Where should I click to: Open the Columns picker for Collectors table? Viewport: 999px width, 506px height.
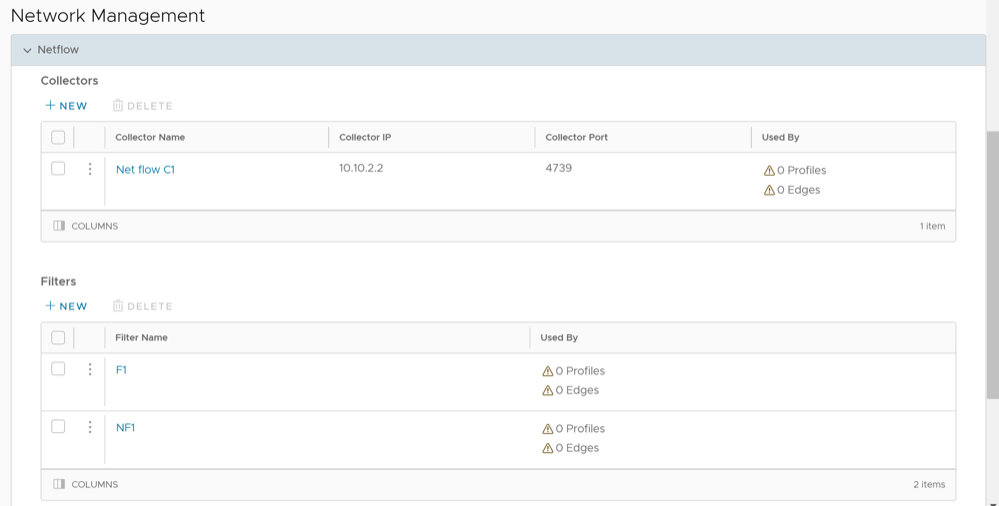(x=86, y=226)
